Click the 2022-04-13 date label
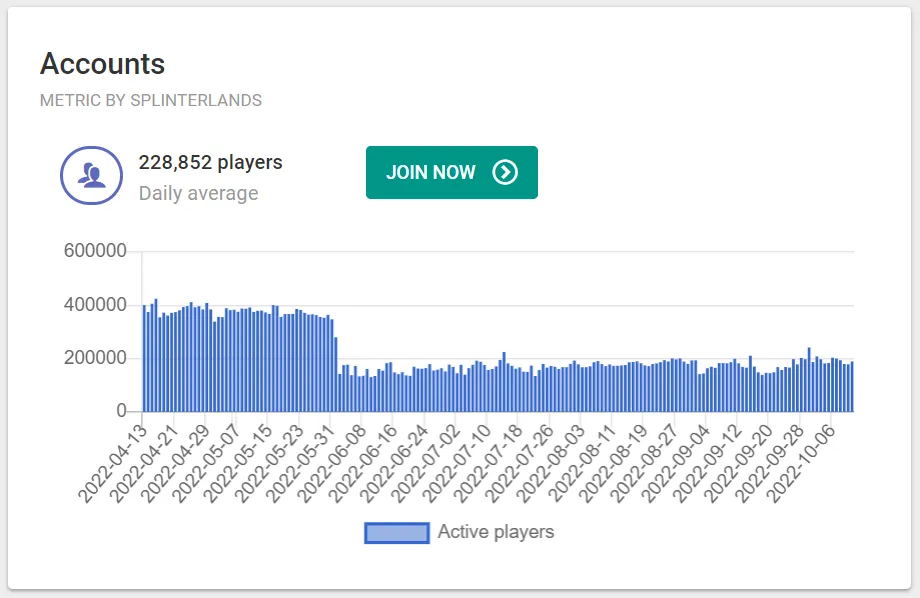This screenshot has height=598, width=920. [111, 454]
